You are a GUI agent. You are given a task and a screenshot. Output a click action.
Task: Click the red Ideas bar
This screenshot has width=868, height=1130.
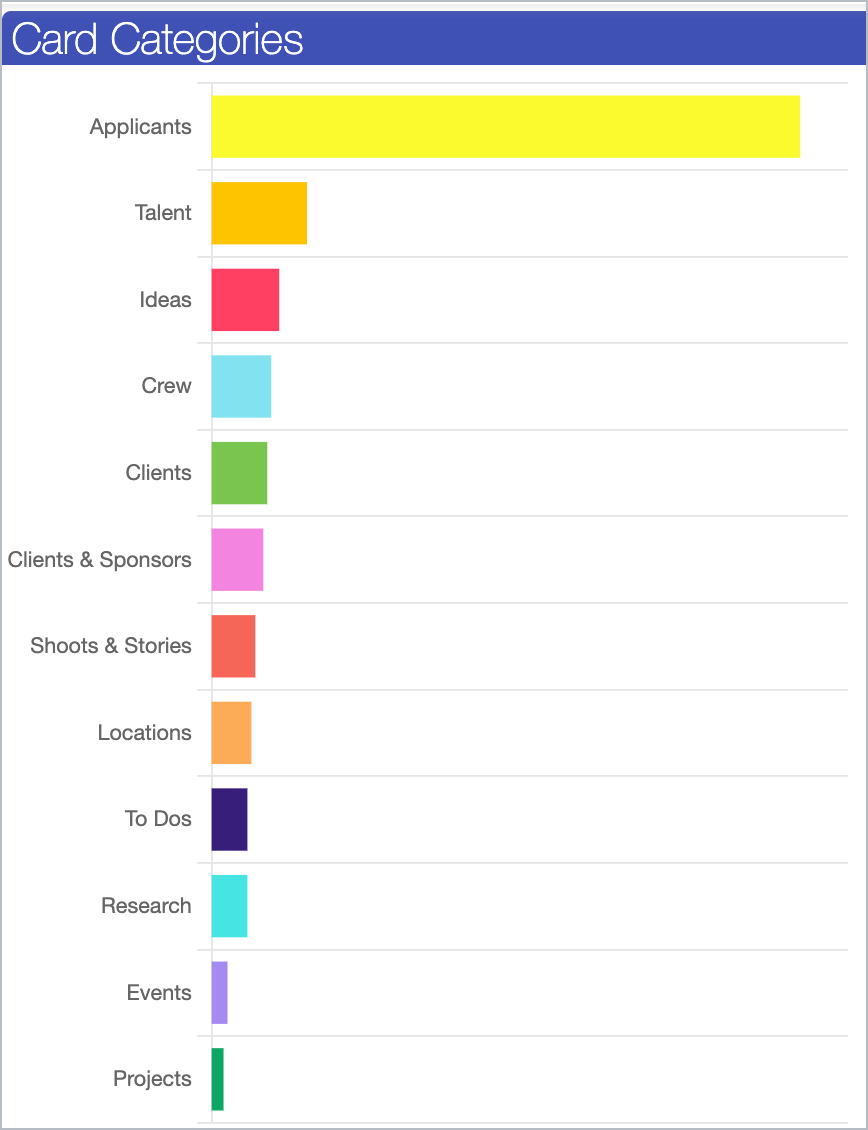245,300
